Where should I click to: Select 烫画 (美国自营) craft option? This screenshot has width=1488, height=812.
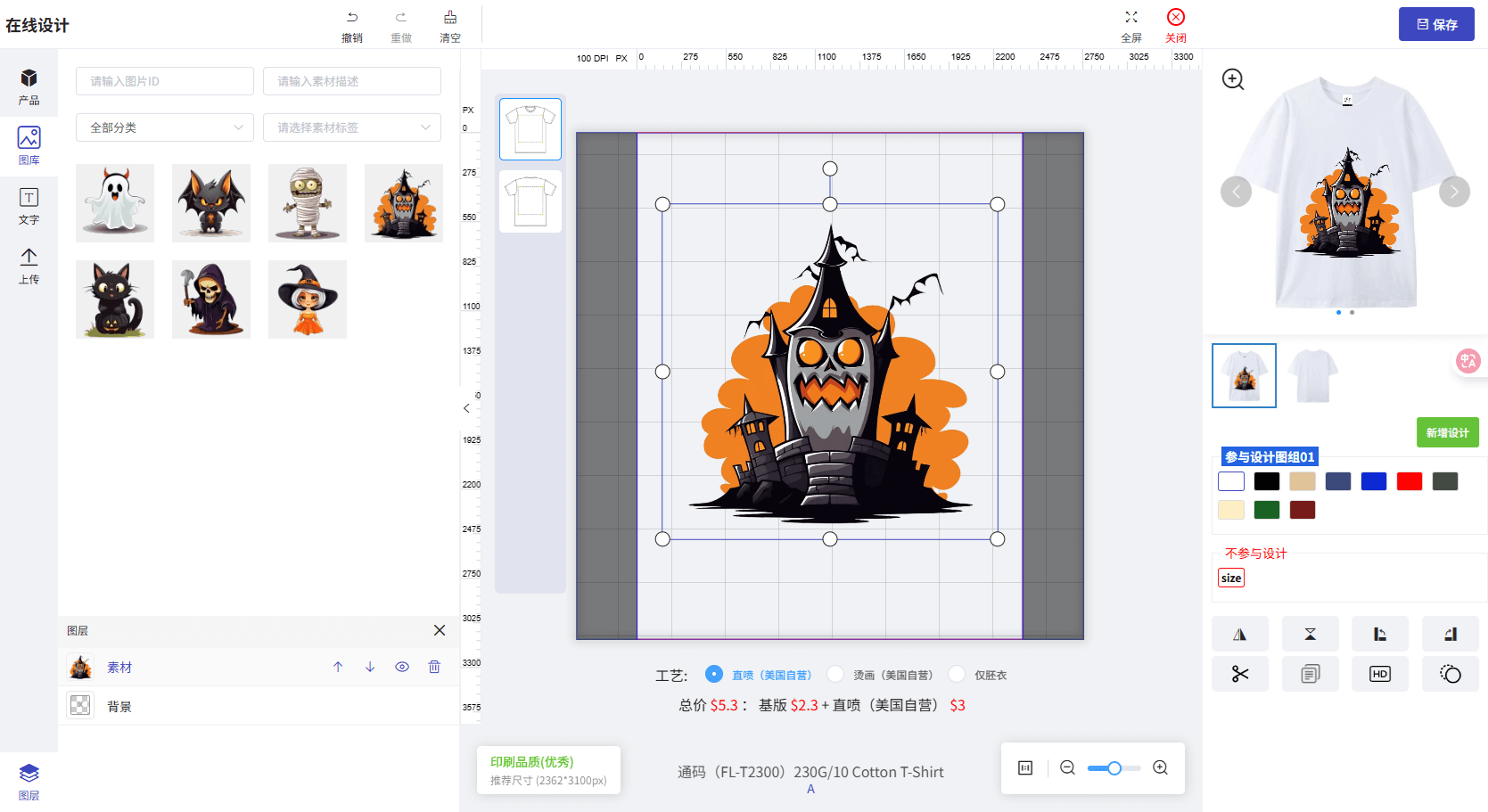[835, 674]
